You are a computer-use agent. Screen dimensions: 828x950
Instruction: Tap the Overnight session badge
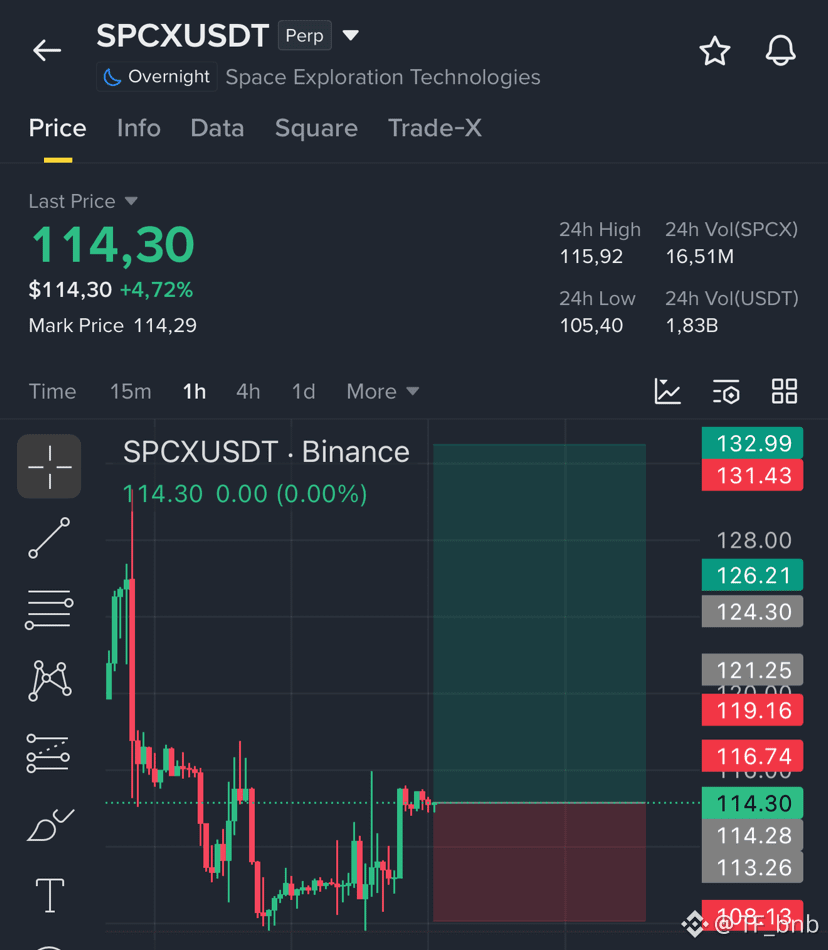click(157, 77)
